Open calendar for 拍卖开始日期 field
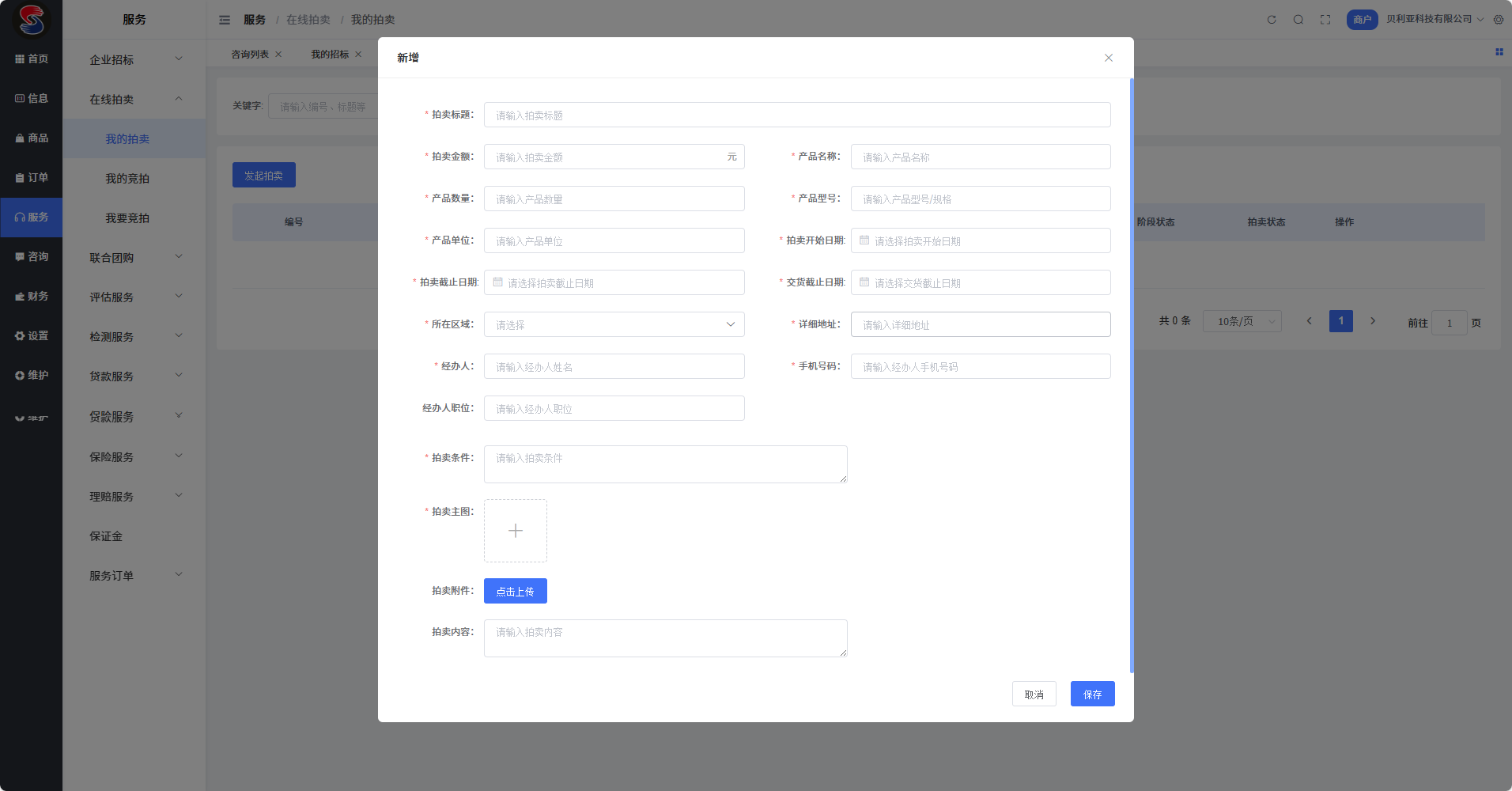 (x=981, y=241)
